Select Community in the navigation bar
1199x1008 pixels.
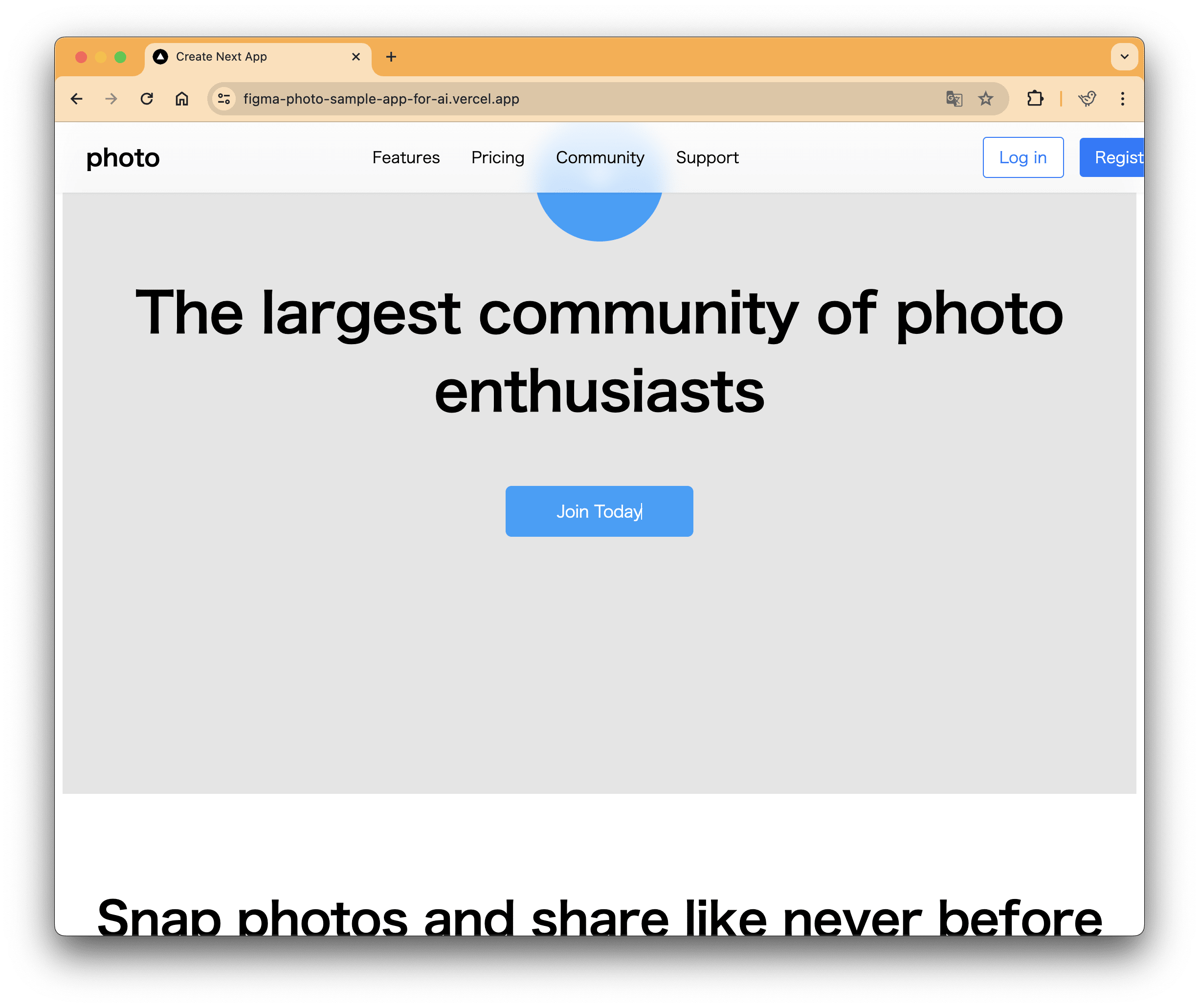(x=599, y=157)
